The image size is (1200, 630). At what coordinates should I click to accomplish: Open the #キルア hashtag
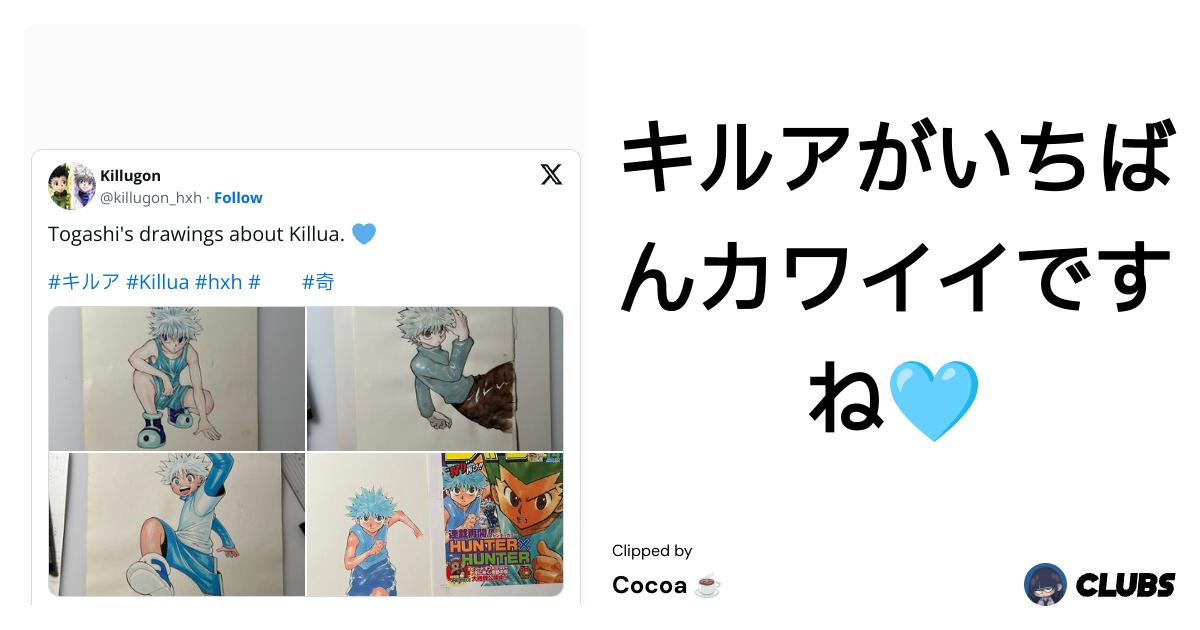[84, 282]
